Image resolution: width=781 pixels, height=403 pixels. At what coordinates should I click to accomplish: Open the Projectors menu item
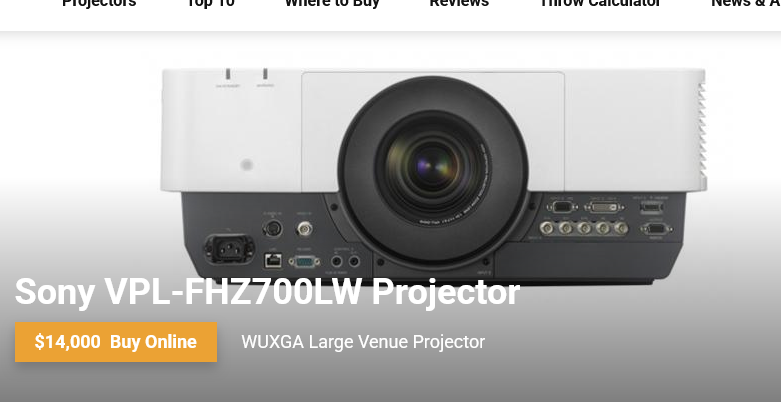pyautogui.click(x=99, y=3)
